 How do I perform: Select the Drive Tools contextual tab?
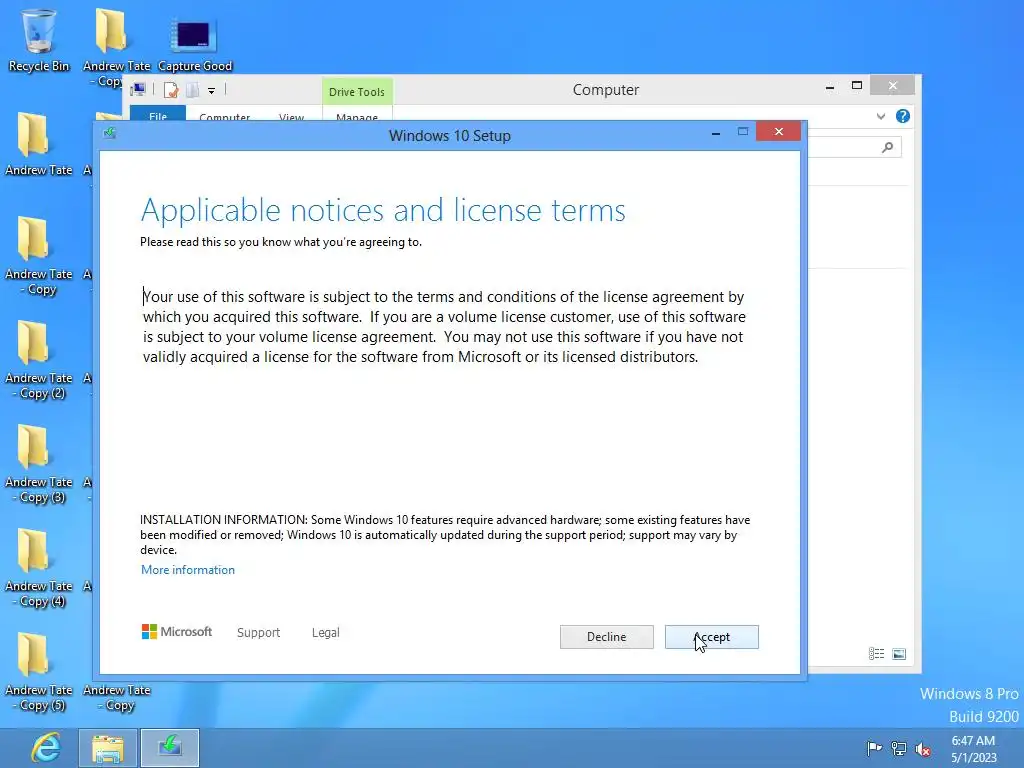357,91
